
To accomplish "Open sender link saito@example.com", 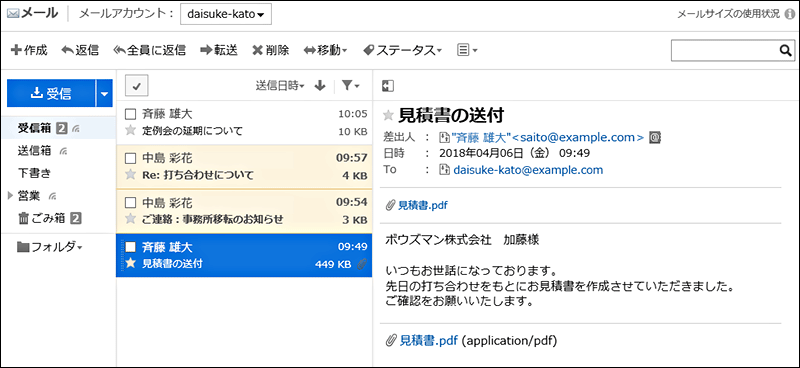I will pyautogui.click(x=548, y=137).
